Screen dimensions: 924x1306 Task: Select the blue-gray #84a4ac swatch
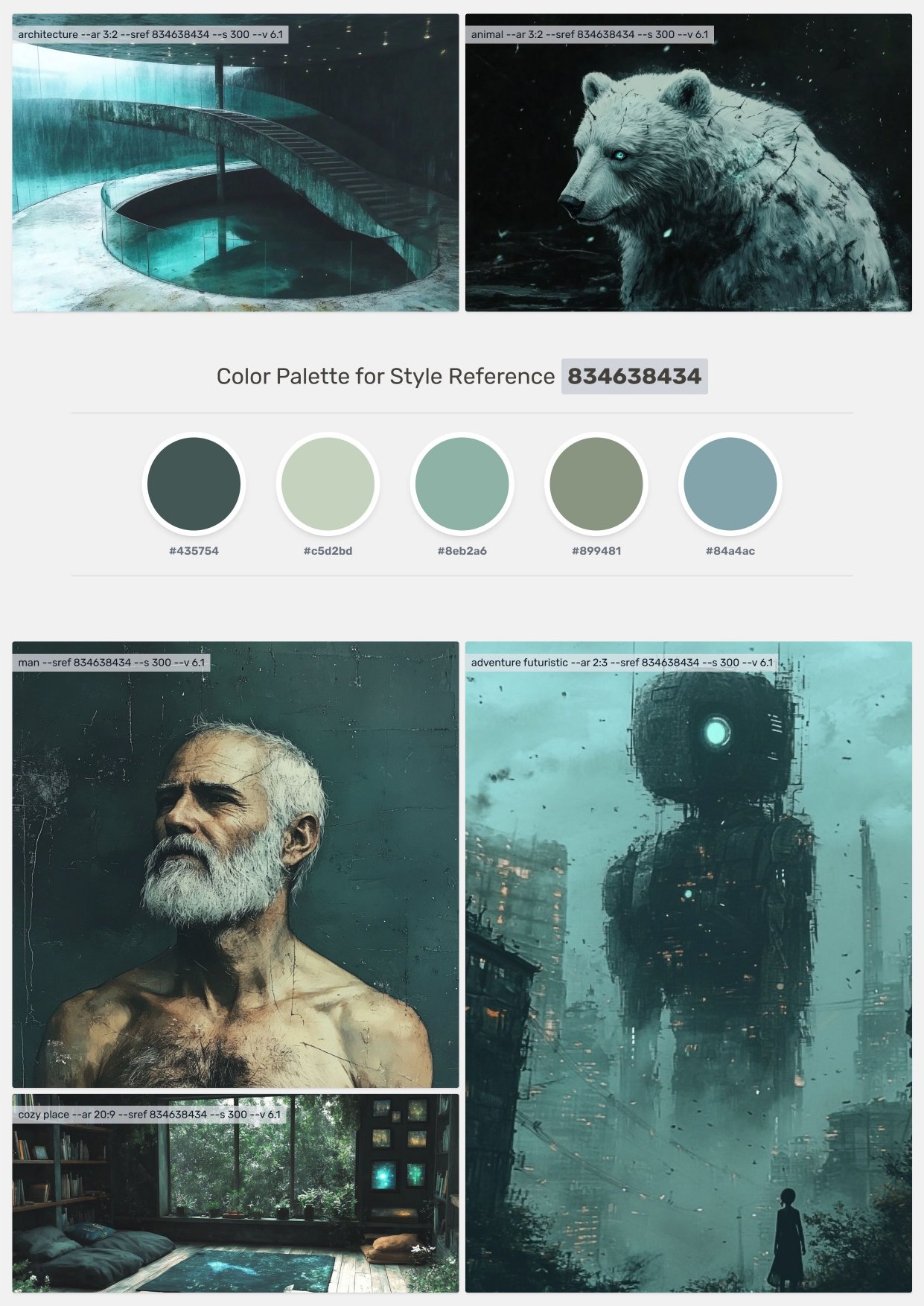[x=730, y=484]
